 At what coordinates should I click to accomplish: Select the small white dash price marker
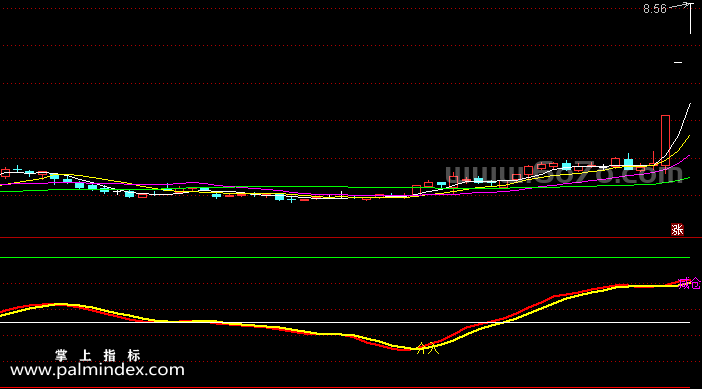pos(678,63)
